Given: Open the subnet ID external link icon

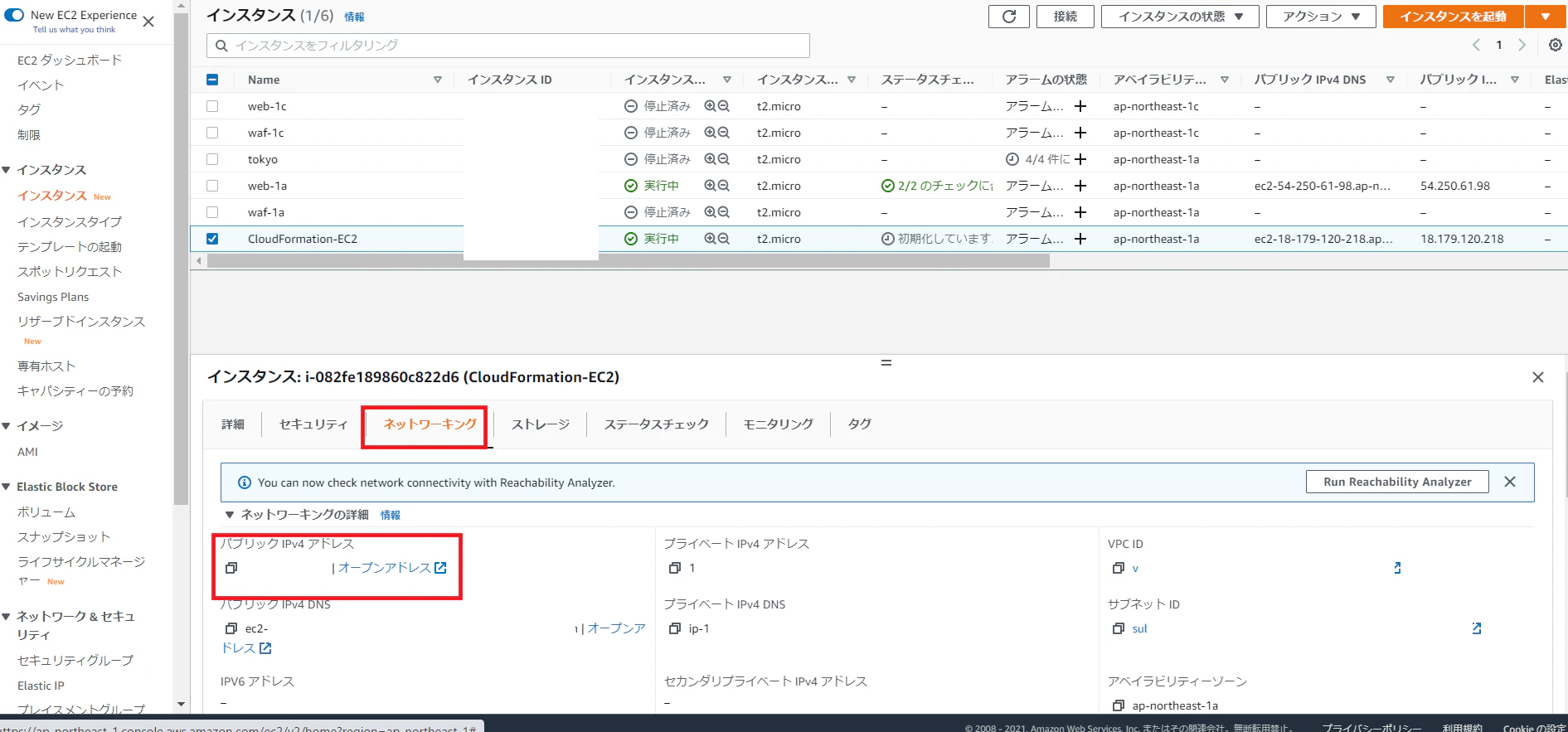Looking at the screenshot, I should tap(1477, 628).
